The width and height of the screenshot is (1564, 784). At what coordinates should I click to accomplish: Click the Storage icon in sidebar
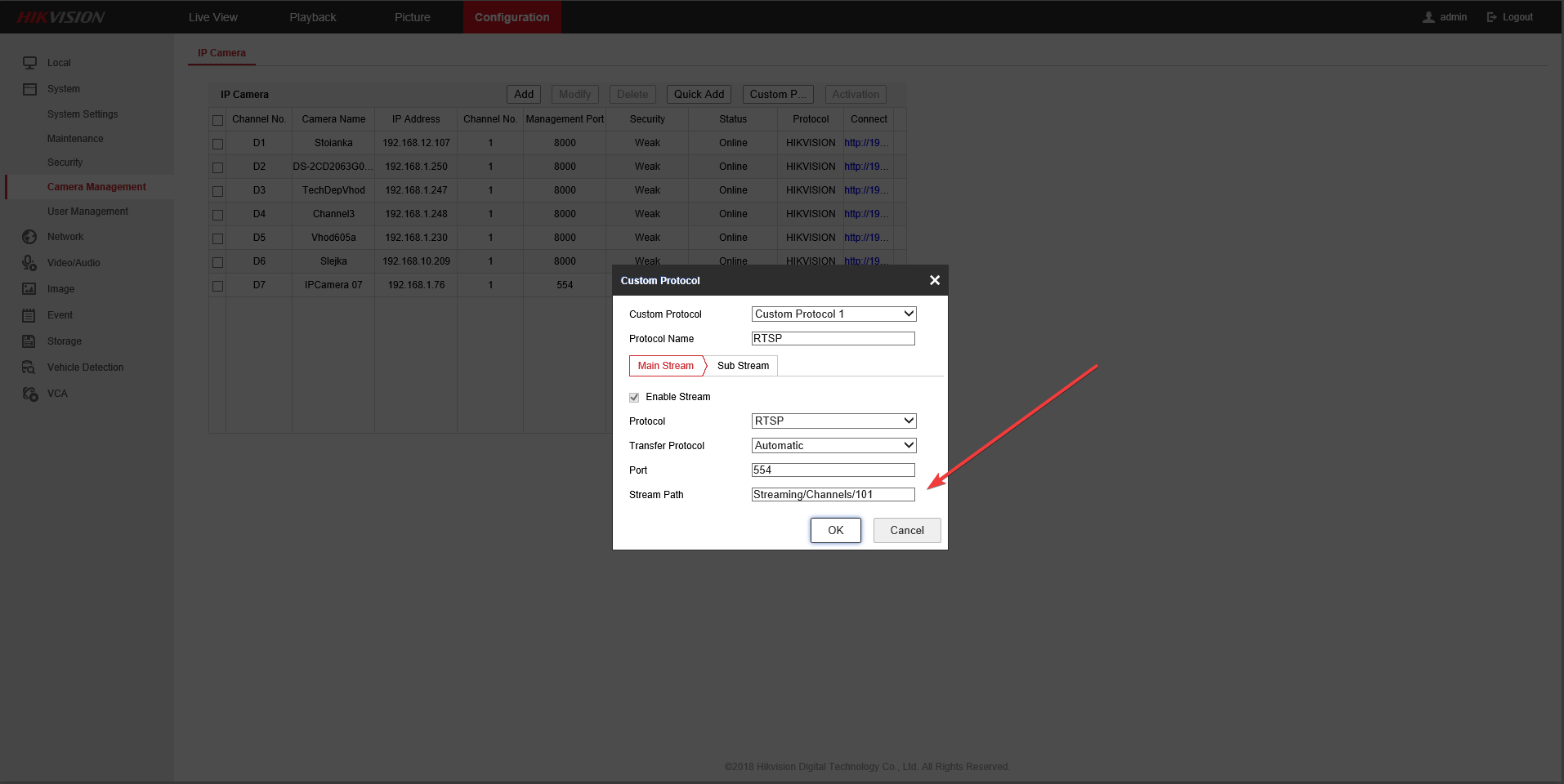tap(29, 341)
